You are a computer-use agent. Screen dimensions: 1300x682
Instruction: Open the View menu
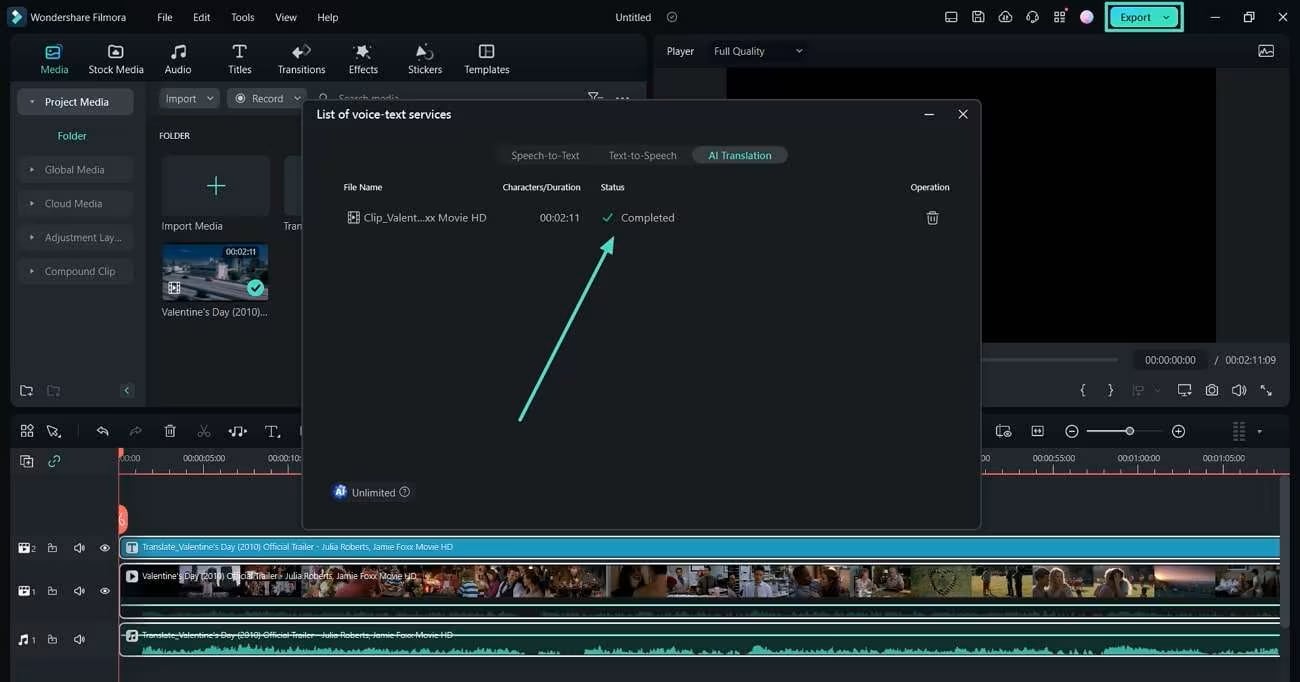click(286, 17)
